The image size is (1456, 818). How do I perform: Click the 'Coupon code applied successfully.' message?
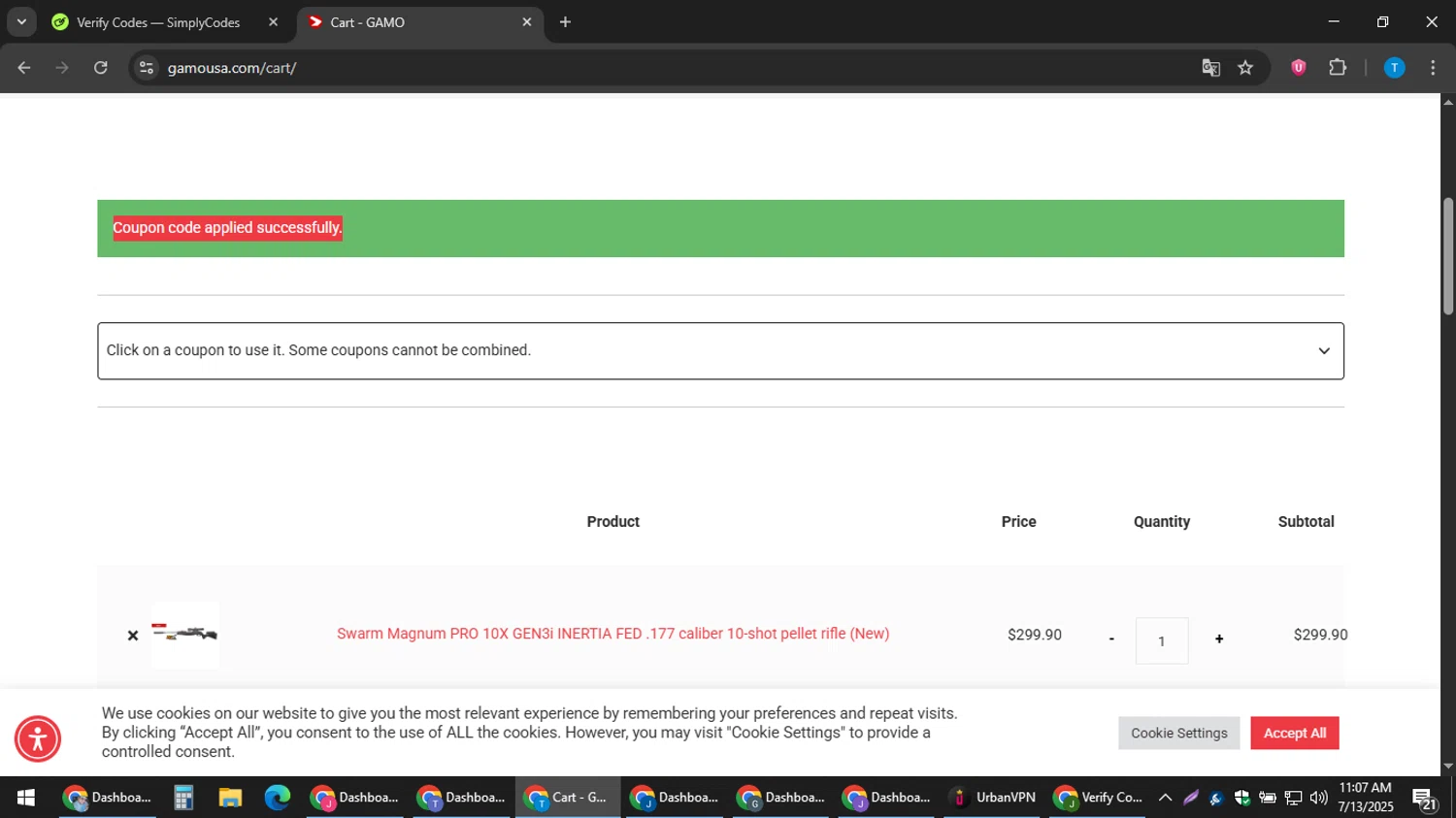click(x=227, y=228)
